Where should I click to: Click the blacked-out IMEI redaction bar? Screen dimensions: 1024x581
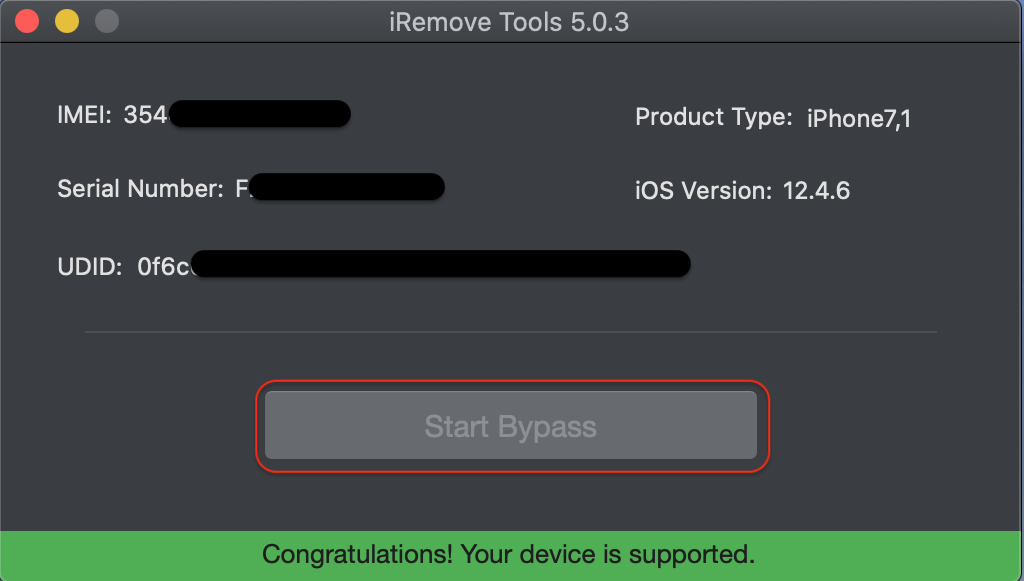[x=260, y=114]
